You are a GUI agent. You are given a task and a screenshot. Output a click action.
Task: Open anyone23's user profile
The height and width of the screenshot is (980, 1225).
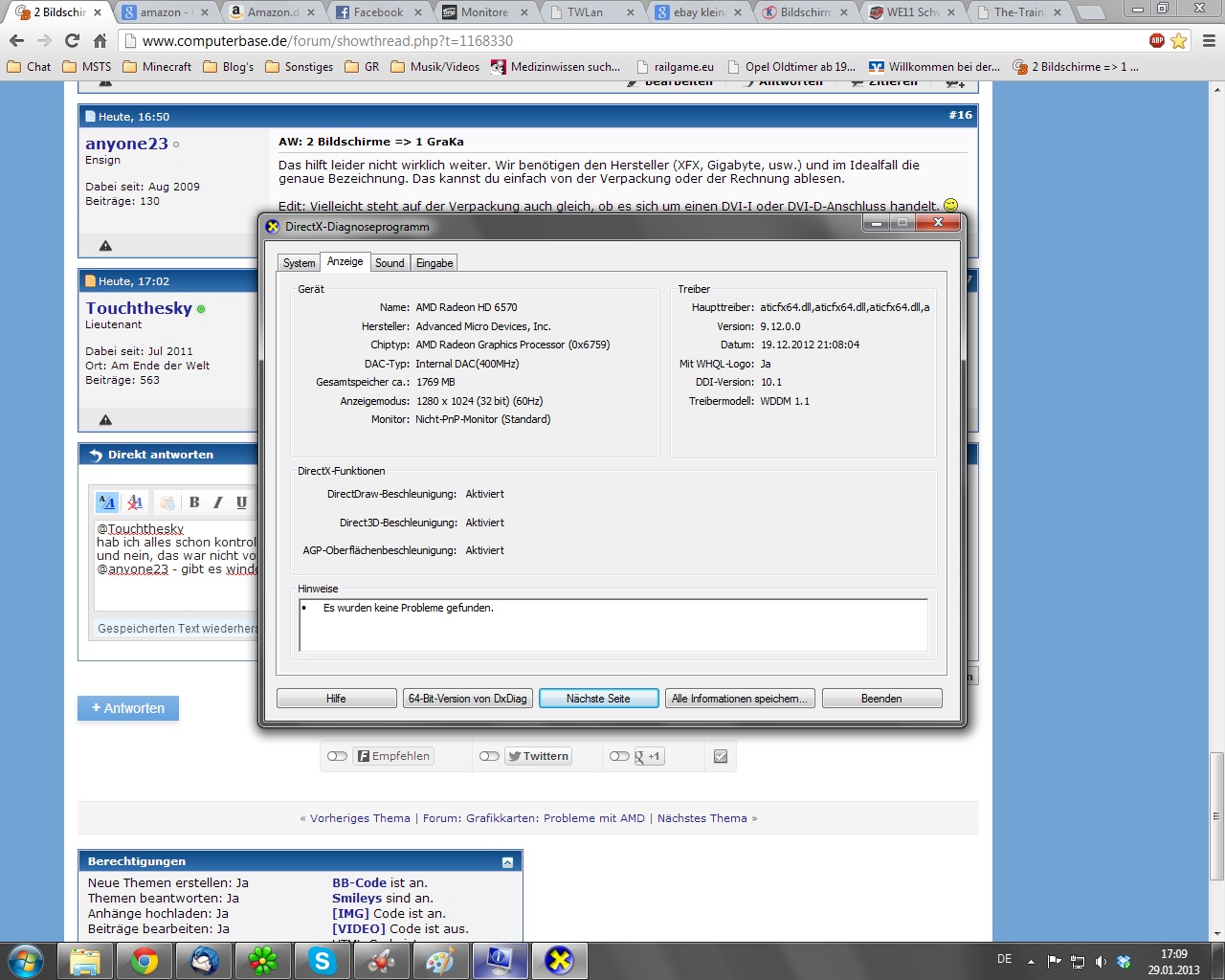[126, 144]
